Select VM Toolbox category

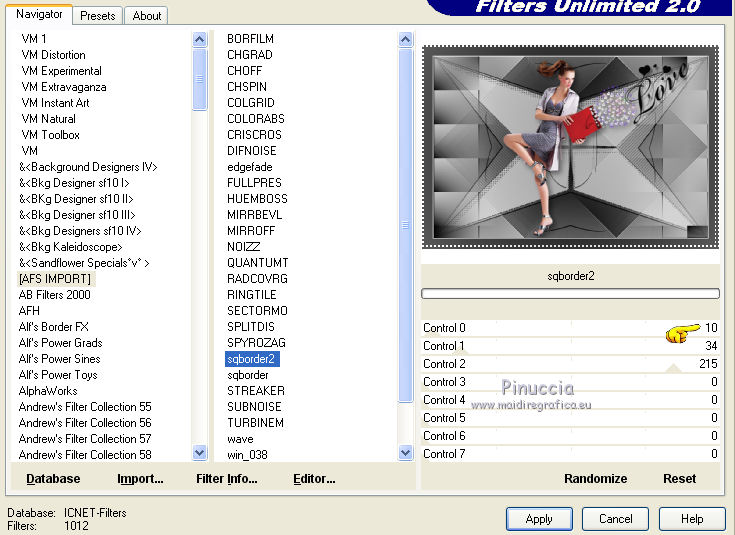pyautogui.click(x=51, y=135)
